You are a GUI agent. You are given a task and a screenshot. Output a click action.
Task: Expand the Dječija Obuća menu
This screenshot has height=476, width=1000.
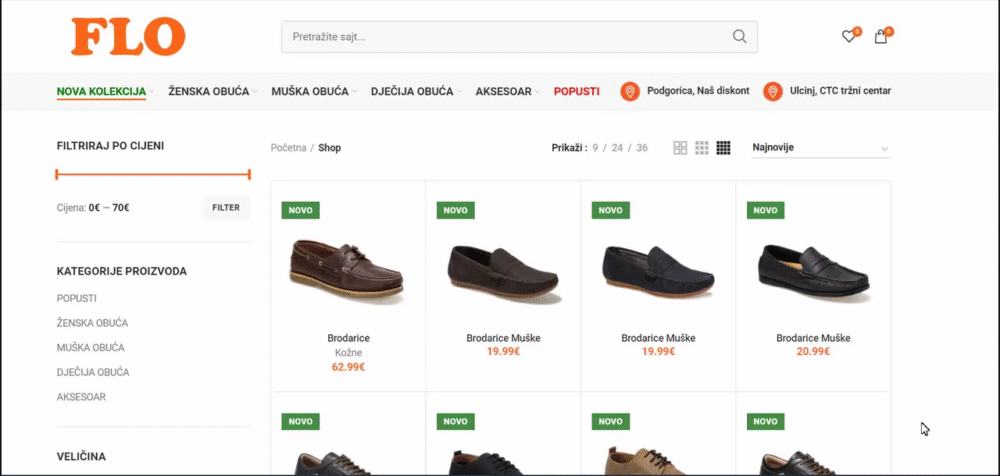click(x=415, y=91)
